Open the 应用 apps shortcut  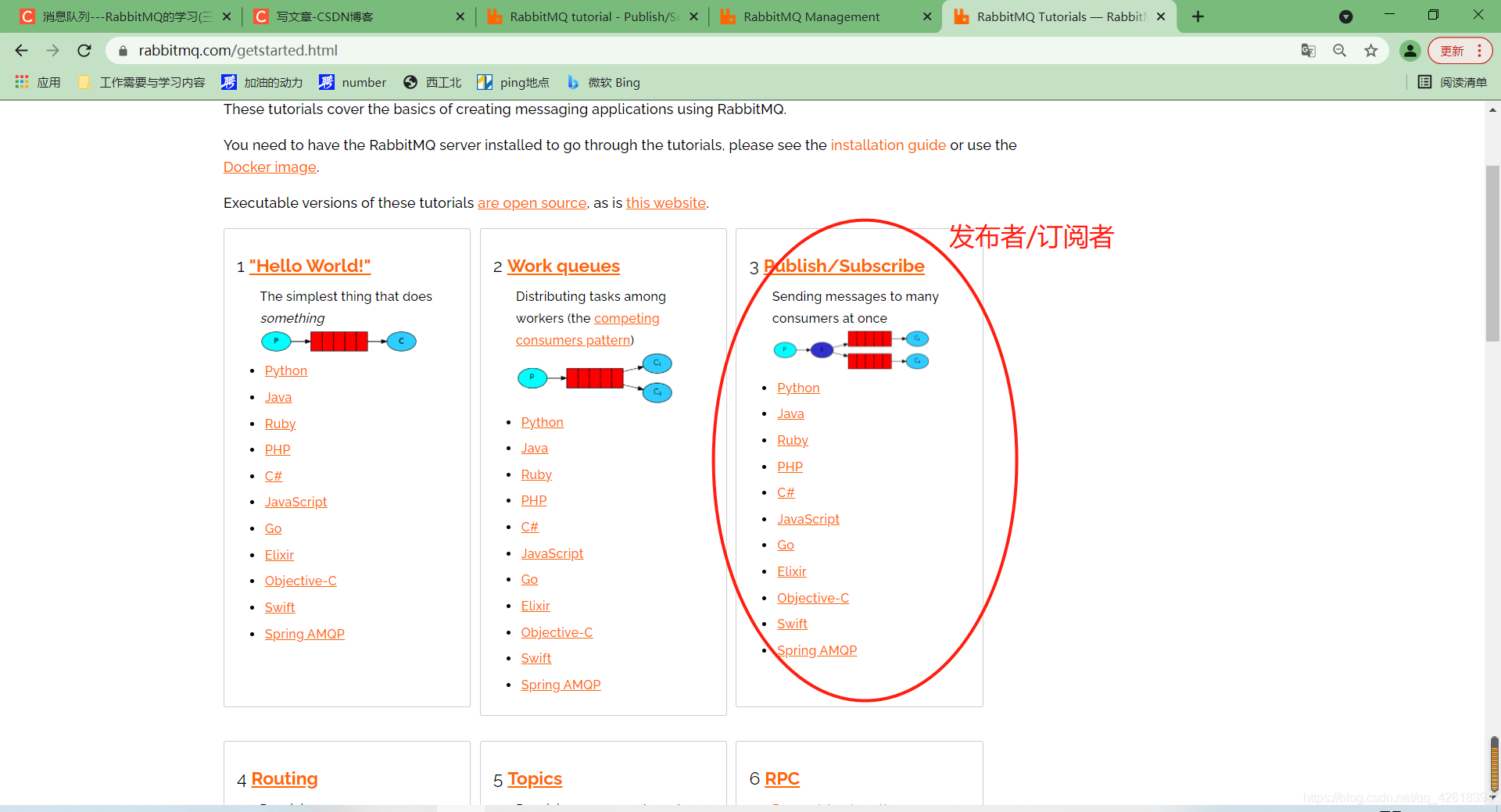click(x=38, y=82)
